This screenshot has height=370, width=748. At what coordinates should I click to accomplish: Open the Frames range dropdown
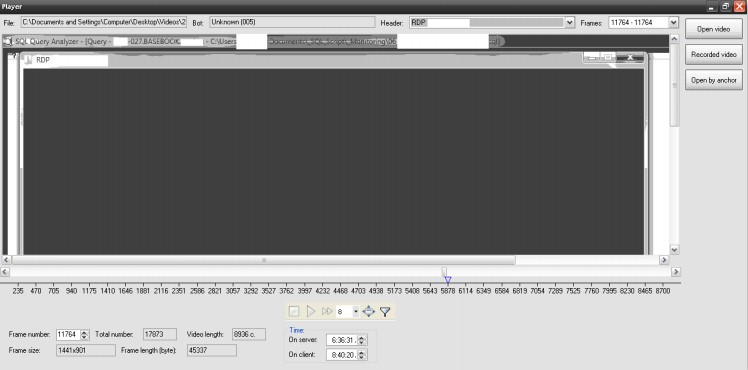click(x=673, y=22)
